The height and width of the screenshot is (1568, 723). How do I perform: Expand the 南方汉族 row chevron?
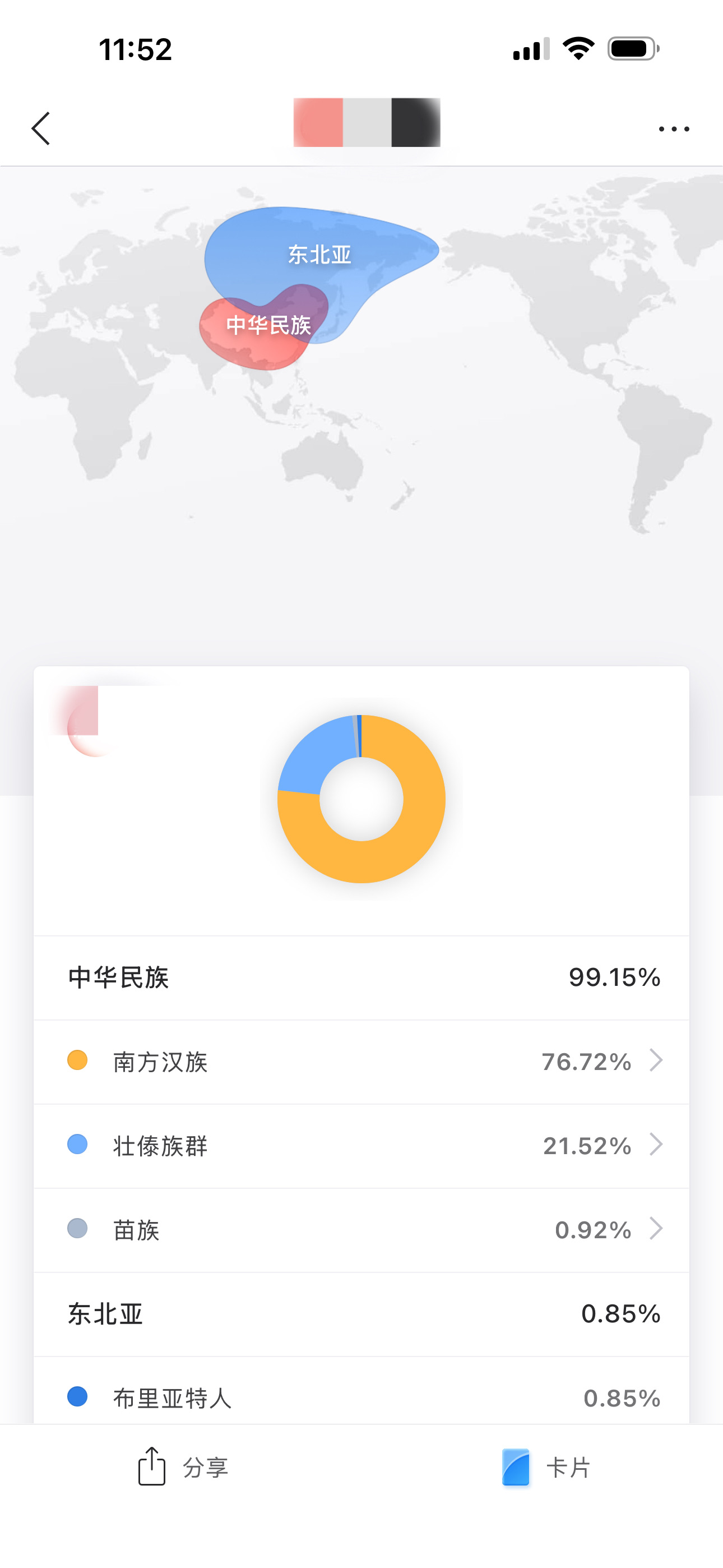click(655, 1060)
